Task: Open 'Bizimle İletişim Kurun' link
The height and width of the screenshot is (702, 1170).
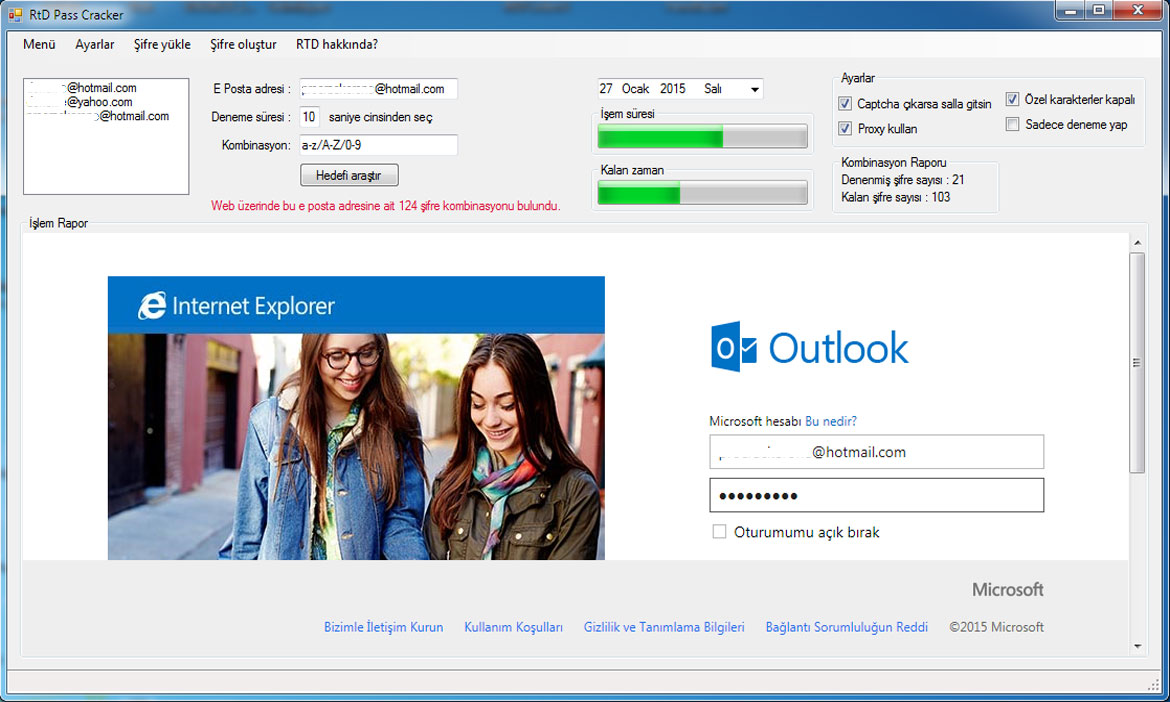Action: point(384,627)
